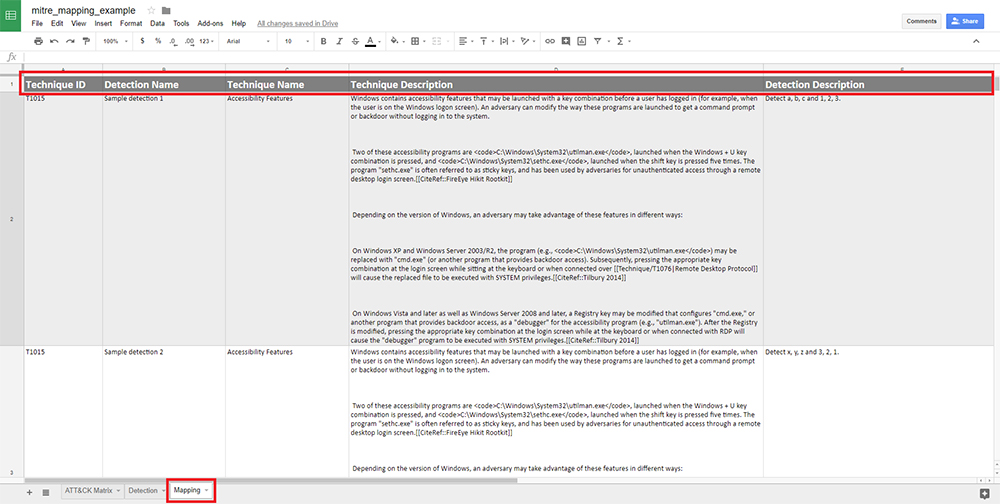Open the Explore button bottom right
The width and height of the screenshot is (1000, 504).
coord(985,493)
